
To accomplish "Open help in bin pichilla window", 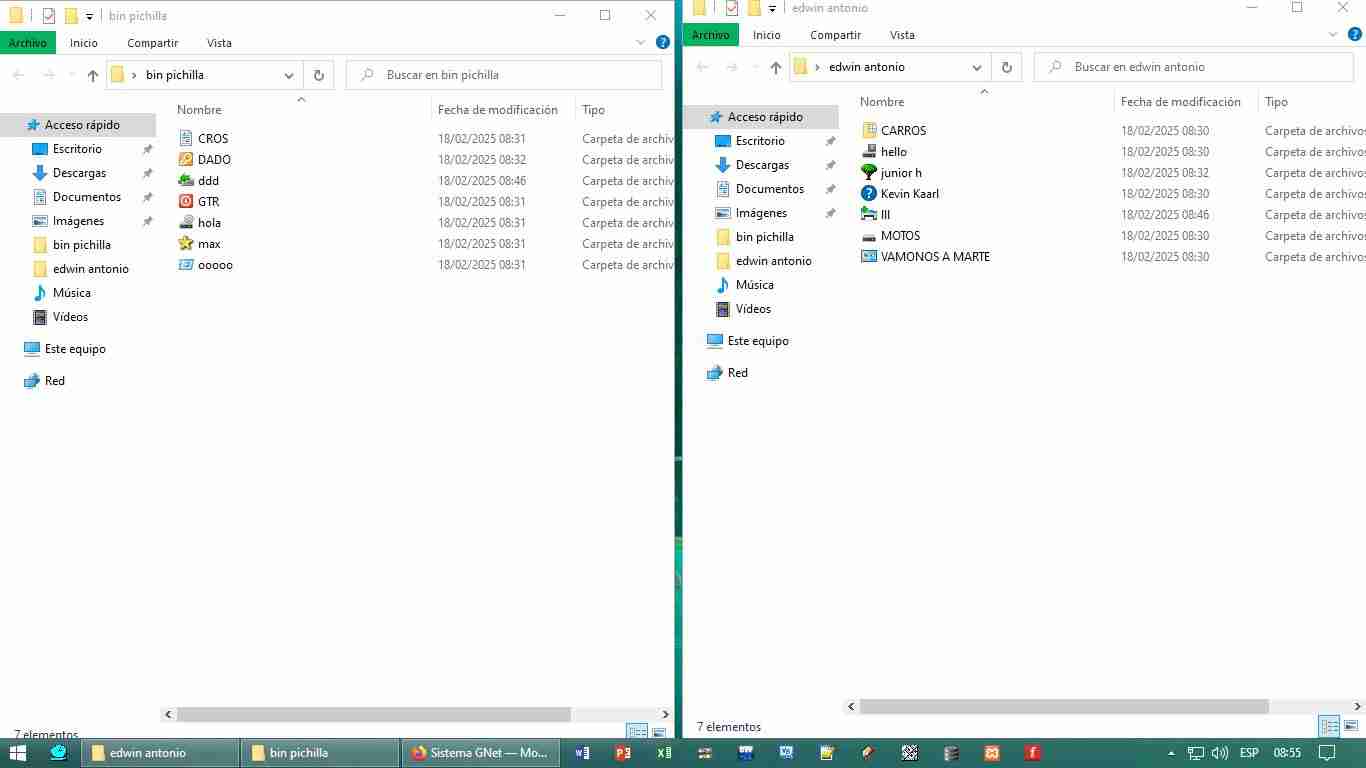I will pyautogui.click(x=663, y=43).
